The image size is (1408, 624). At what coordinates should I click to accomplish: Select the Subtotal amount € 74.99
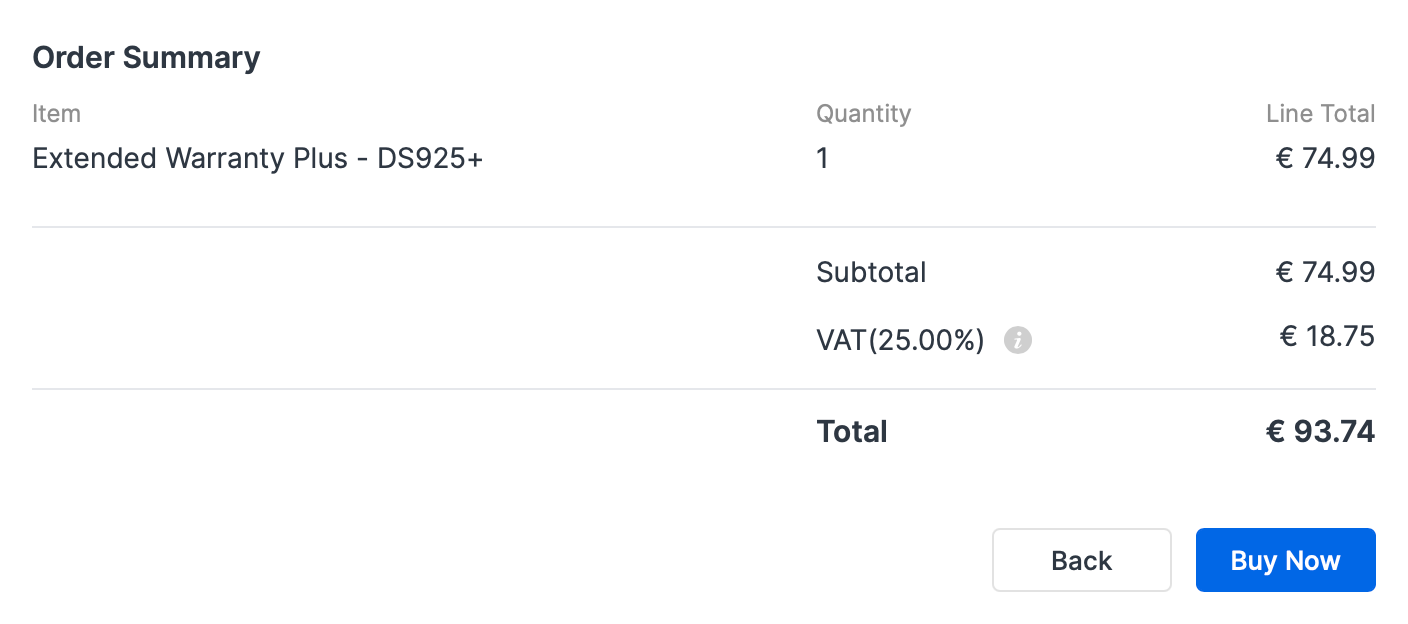coord(1325,272)
